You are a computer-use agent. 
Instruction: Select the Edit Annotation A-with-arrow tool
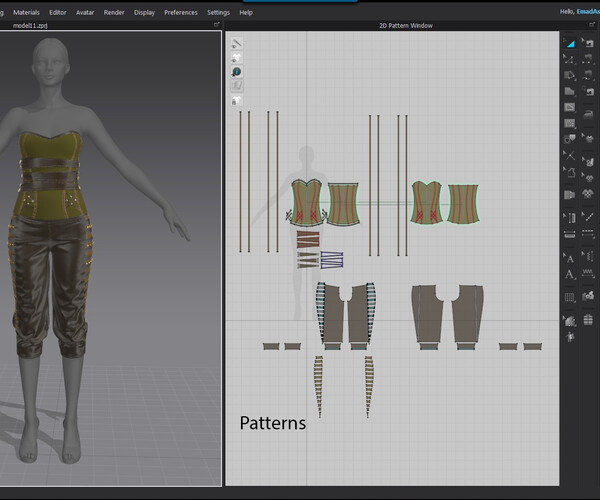click(x=569, y=258)
